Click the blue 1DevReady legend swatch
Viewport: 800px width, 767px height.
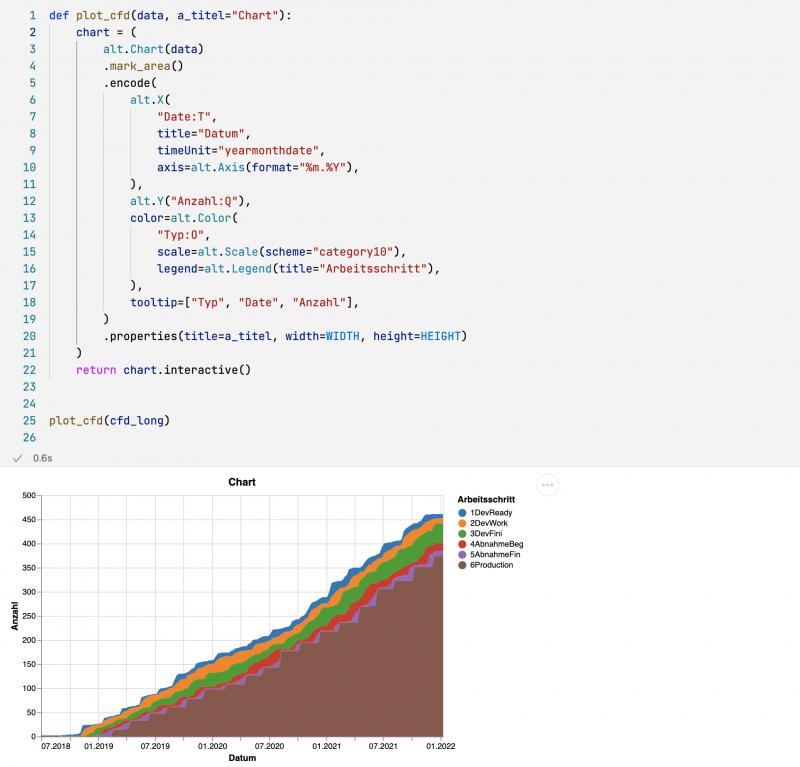pyautogui.click(x=462, y=513)
